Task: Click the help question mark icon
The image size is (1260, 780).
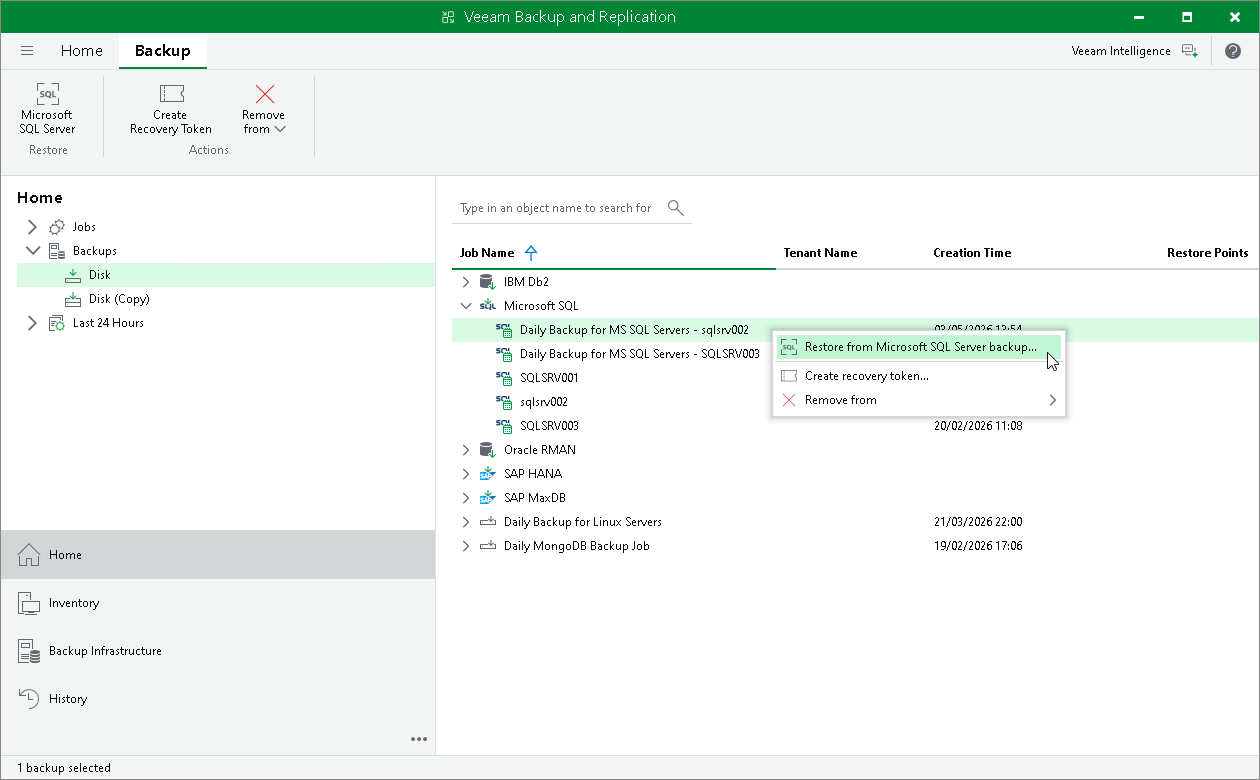Action: (1232, 51)
